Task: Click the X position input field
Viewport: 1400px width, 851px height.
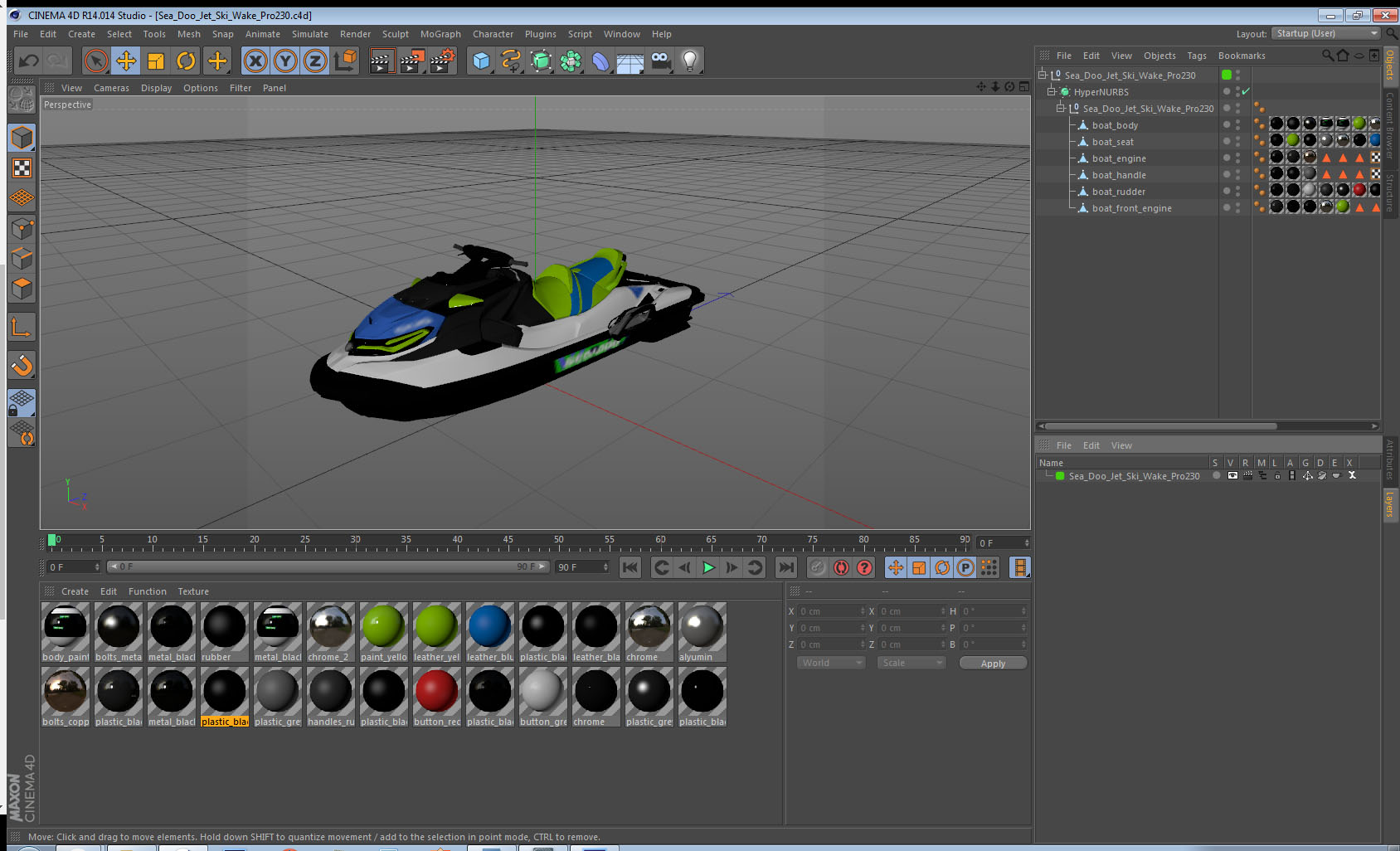Action: tap(831, 611)
